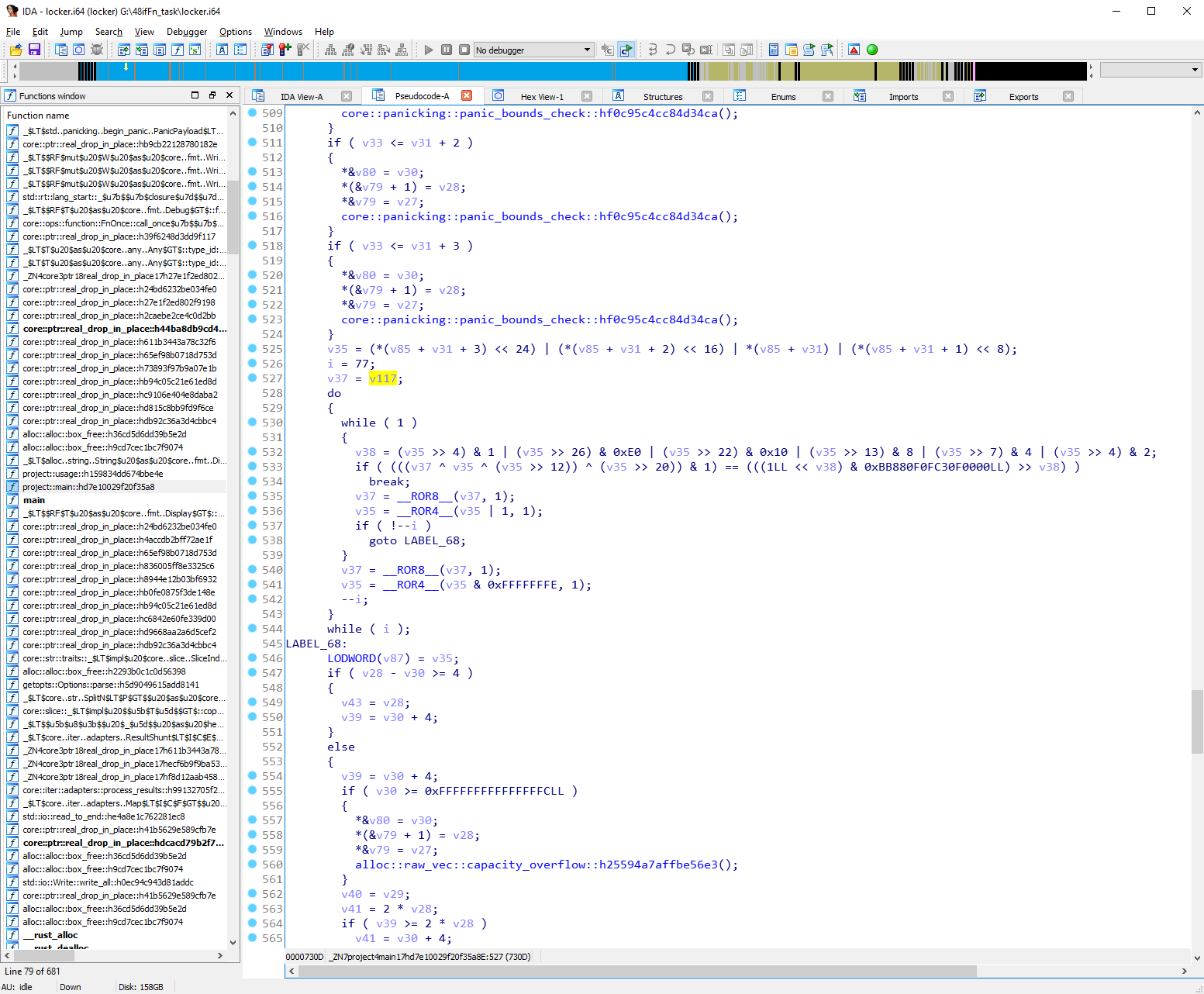Click the calculator icon in toolbar
The width and height of the screenshot is (1204, 994).
point(774,50)
